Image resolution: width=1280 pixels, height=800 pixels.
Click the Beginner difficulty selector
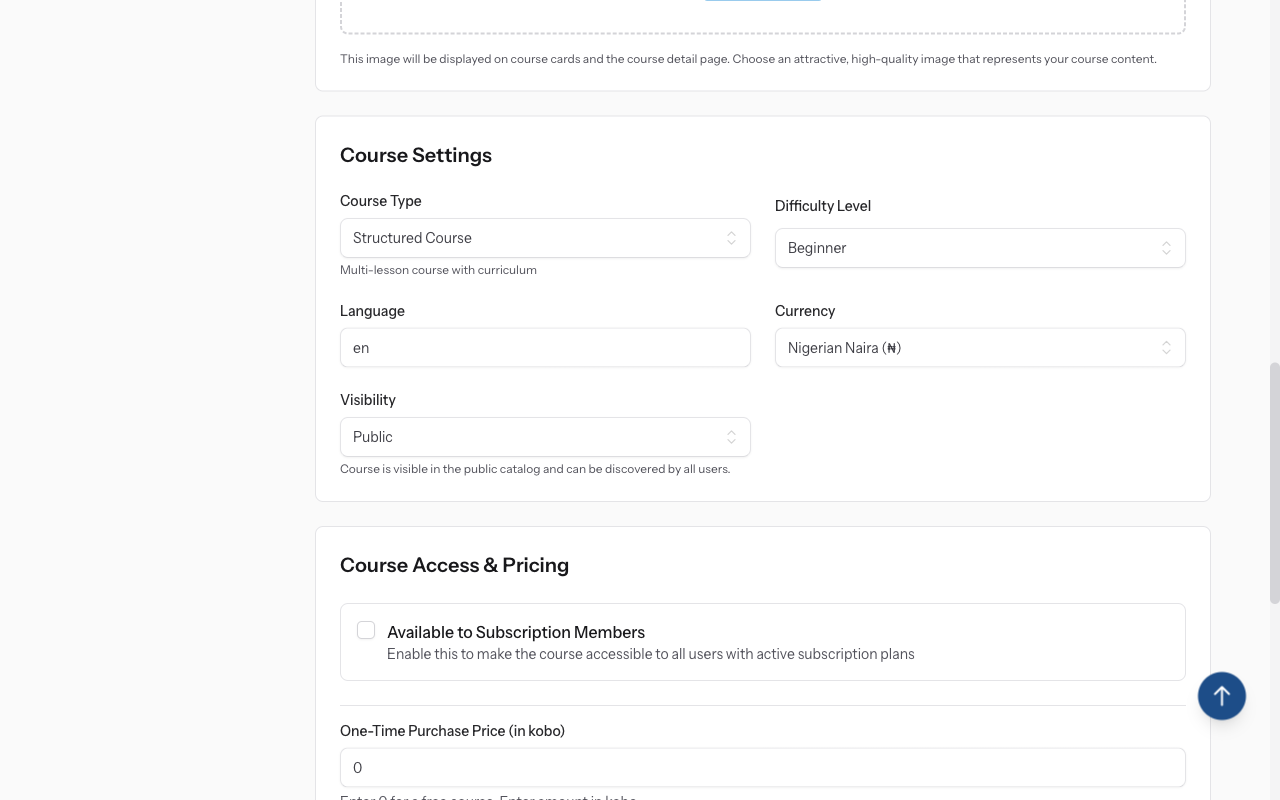[980, 247]
